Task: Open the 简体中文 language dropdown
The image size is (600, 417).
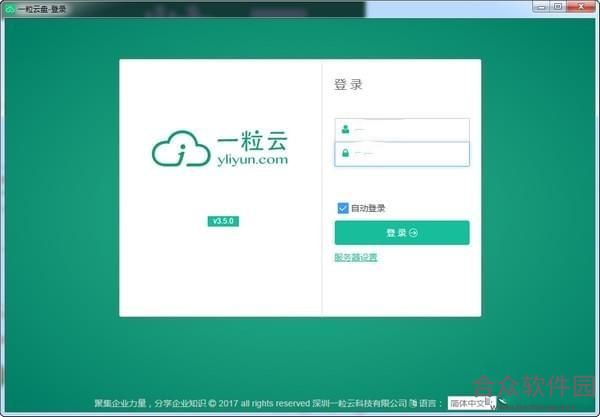Action: click(x=471, y=403)
